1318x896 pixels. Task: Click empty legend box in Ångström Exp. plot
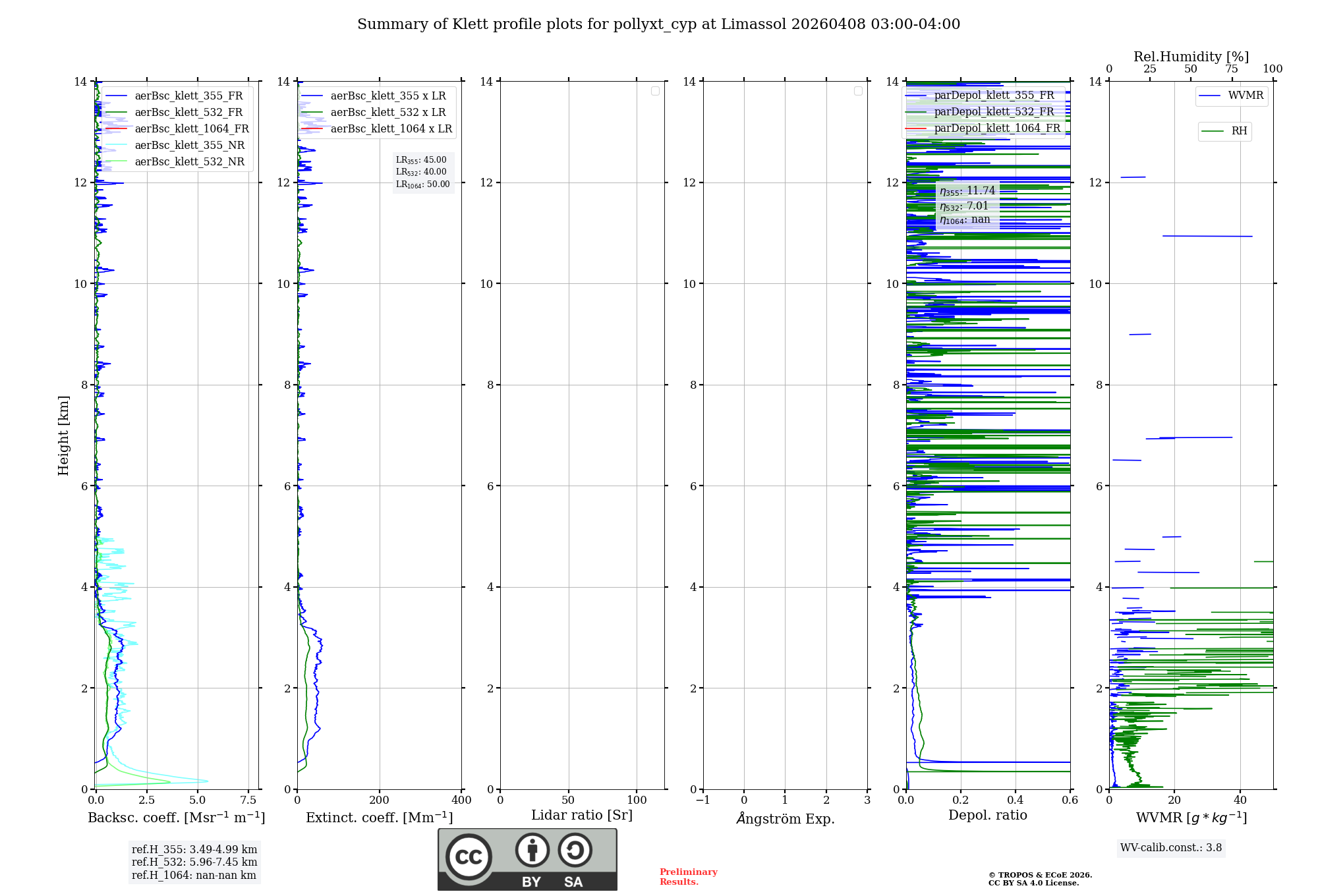[x=858, y=91]
